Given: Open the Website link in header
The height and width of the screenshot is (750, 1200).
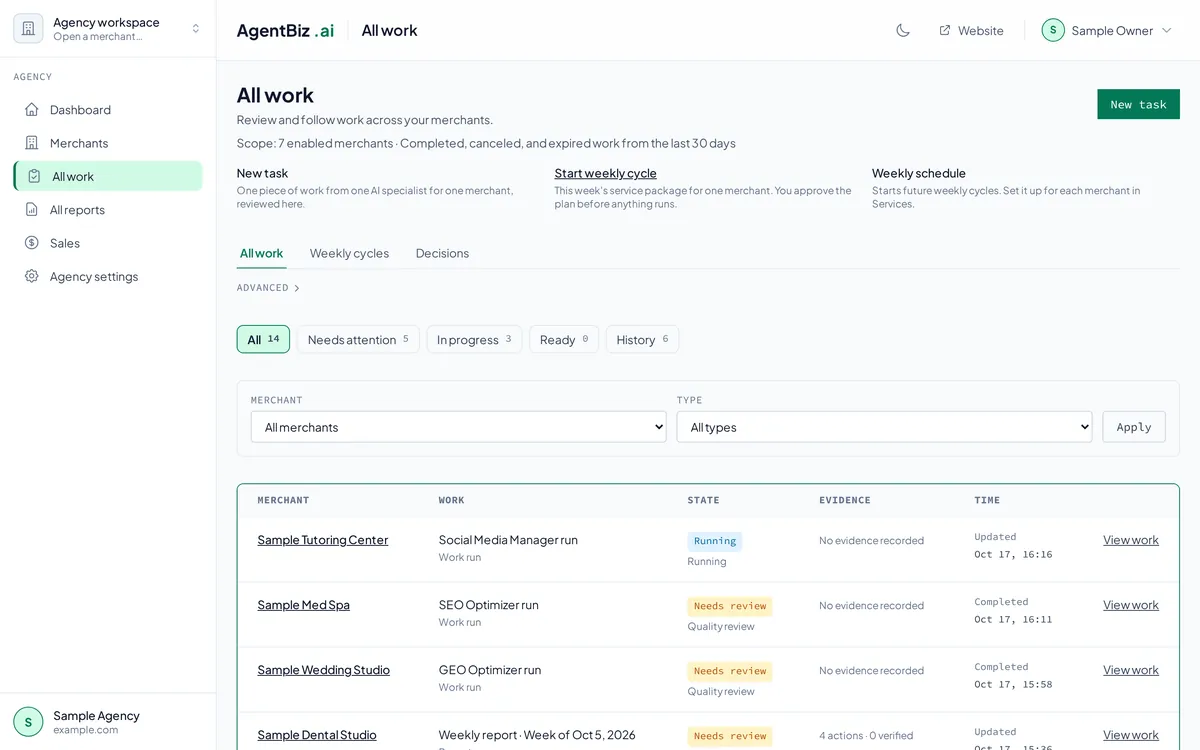Looking at the screenshot, I should pyautogui.click(x=971, y=30).
